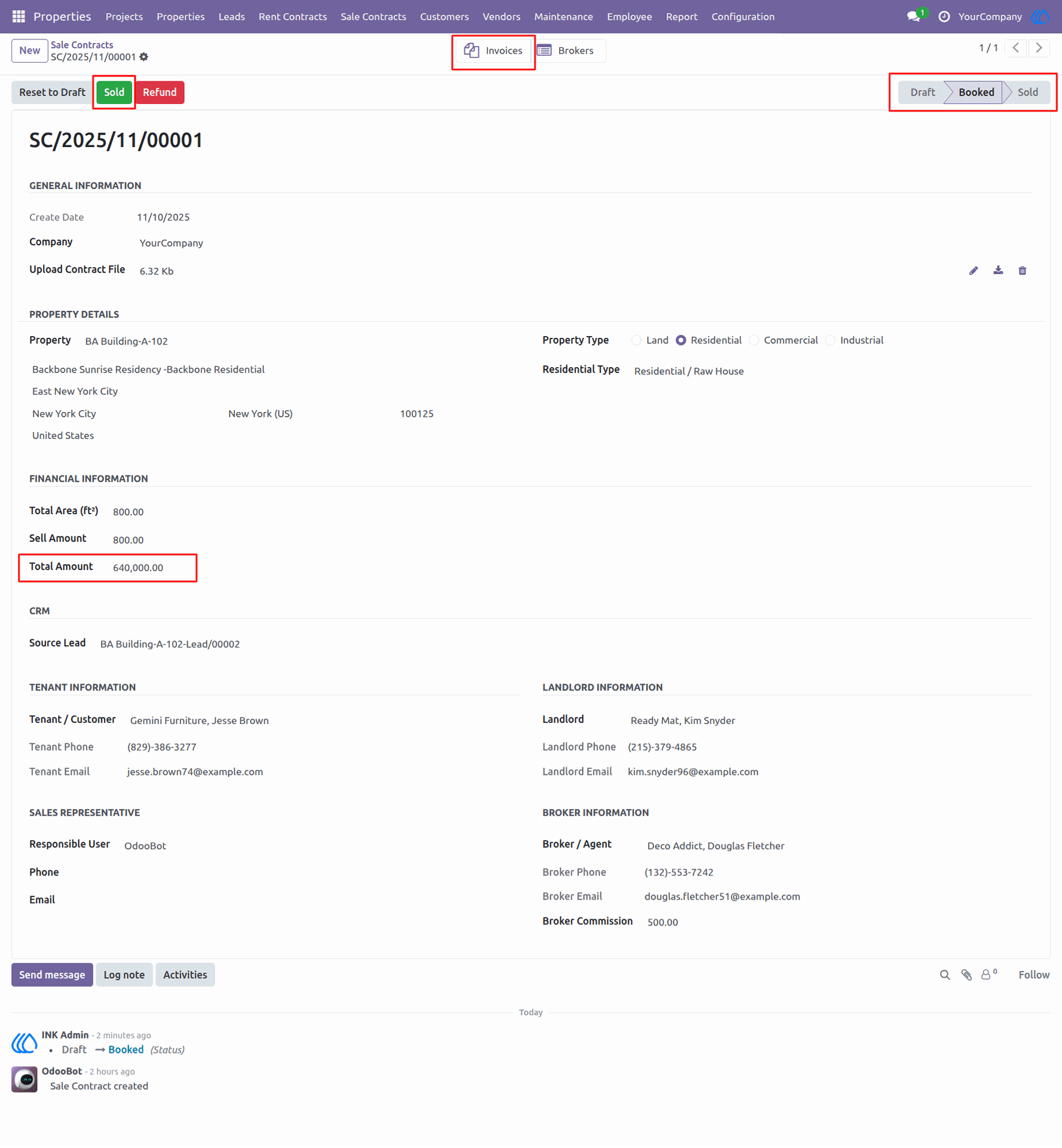Click OdooBot avatar in chatter
1062x1148 pixels.
coord(25,1079)
